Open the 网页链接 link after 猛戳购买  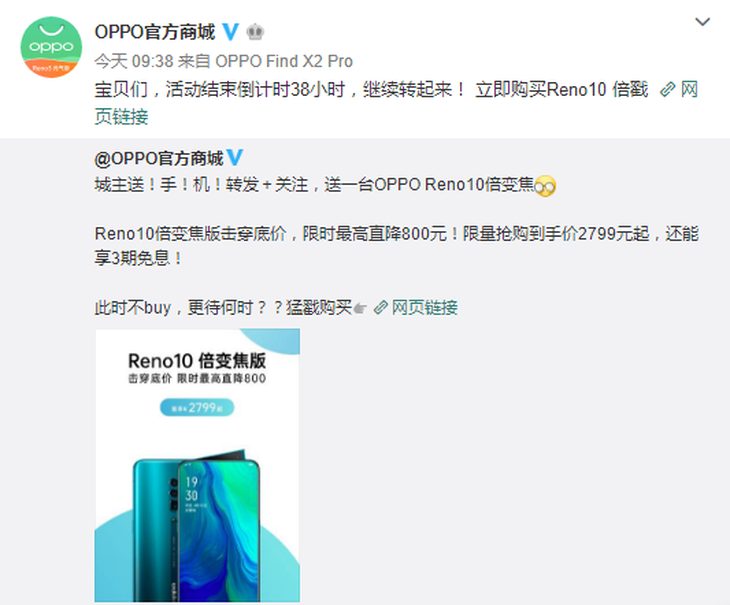(425, 308)
